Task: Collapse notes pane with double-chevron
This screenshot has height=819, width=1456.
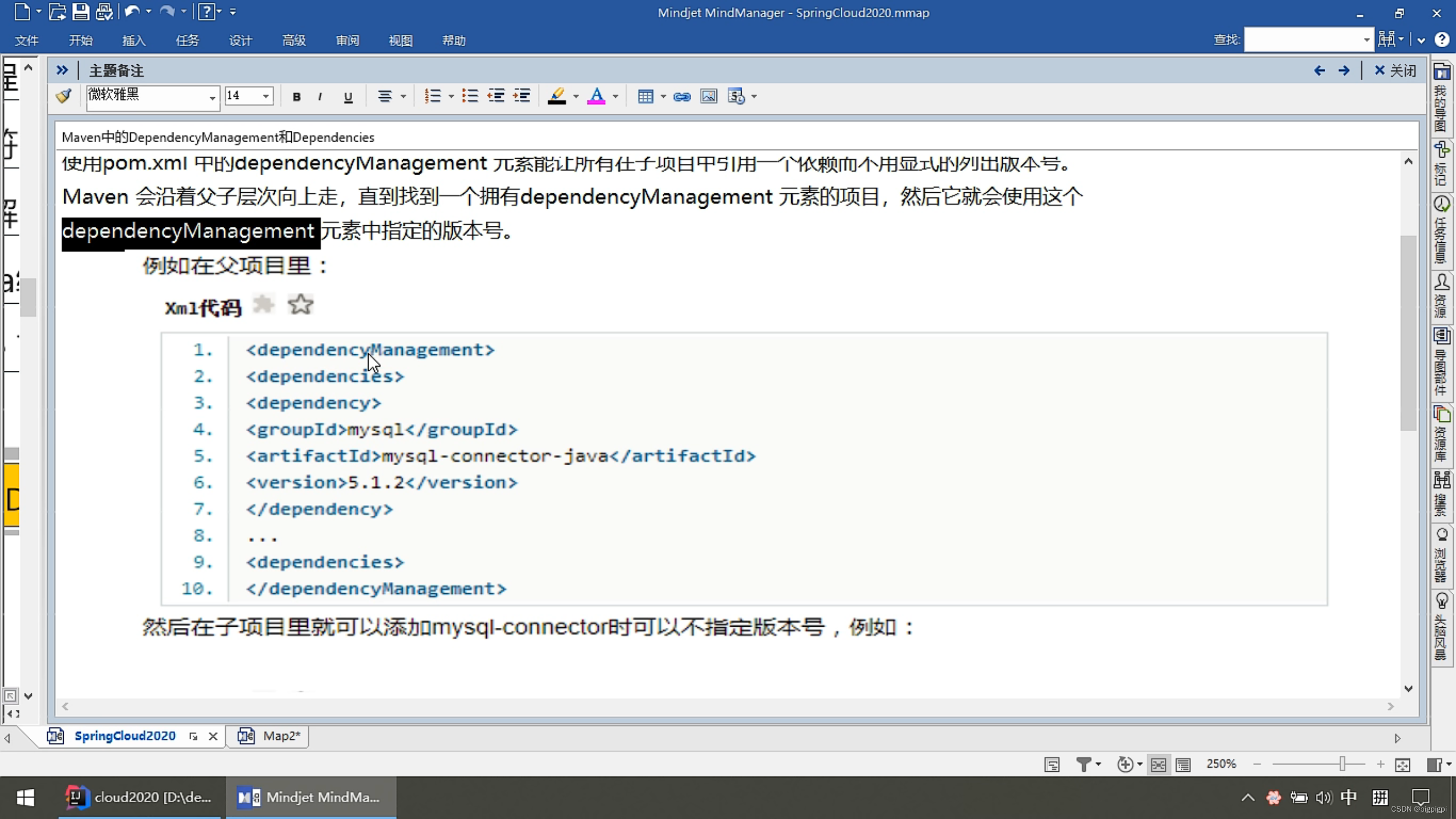Action: click(62, 70)
